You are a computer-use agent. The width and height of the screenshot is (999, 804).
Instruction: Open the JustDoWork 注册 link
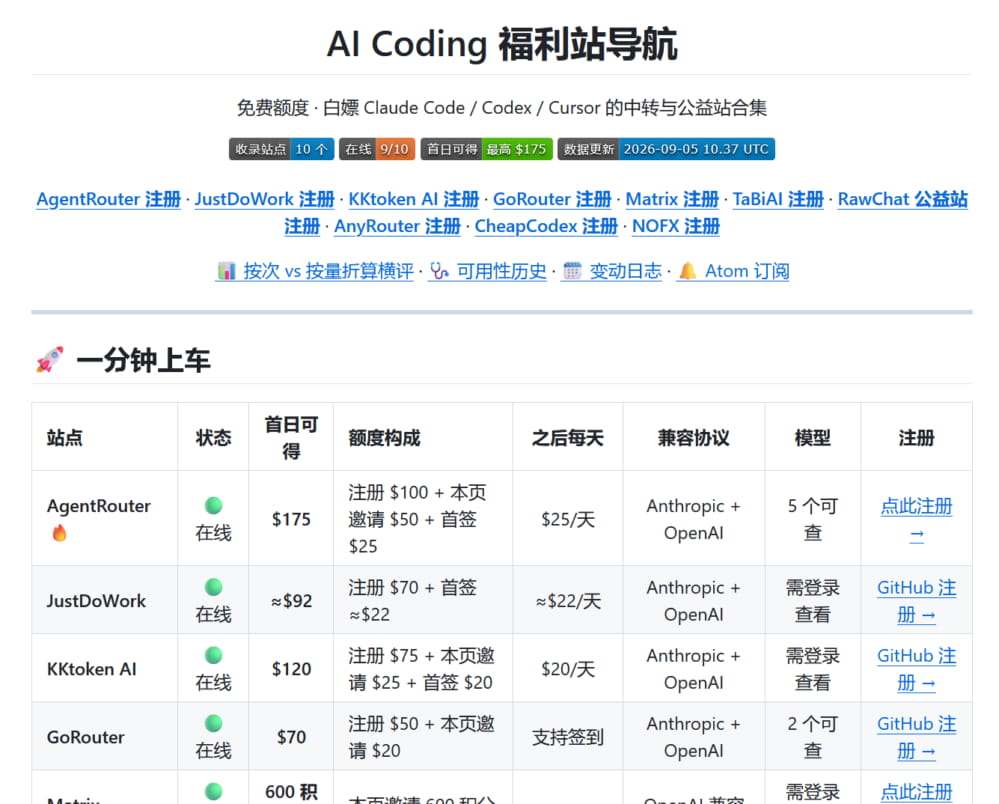click(x=264, y=199)
